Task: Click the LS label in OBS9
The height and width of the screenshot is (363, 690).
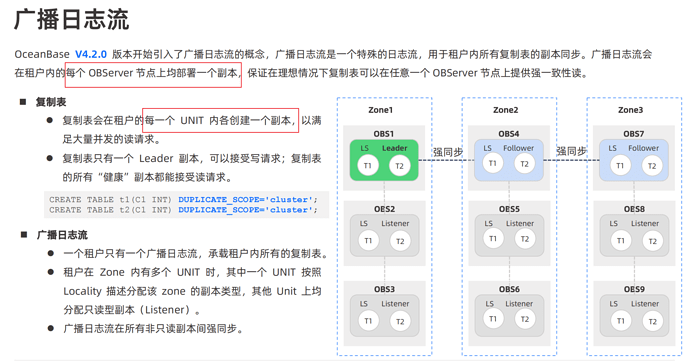Action: [x=613, y=304]
